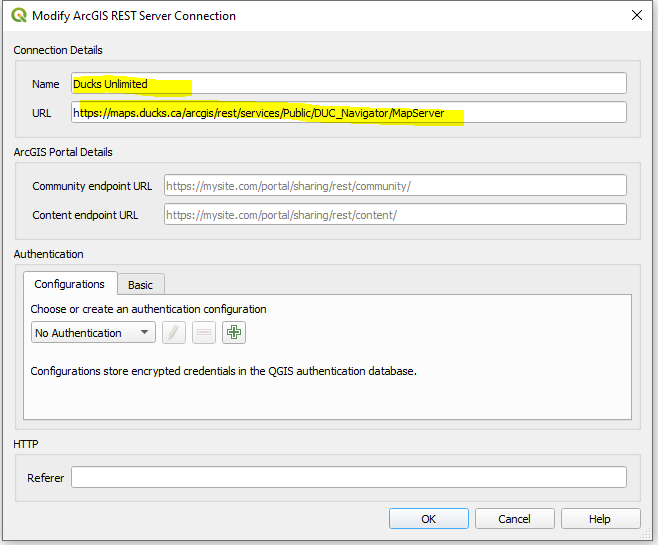
Task: Click the Name field containing Ducks Unlimited
Action: (x=349, y=83)
